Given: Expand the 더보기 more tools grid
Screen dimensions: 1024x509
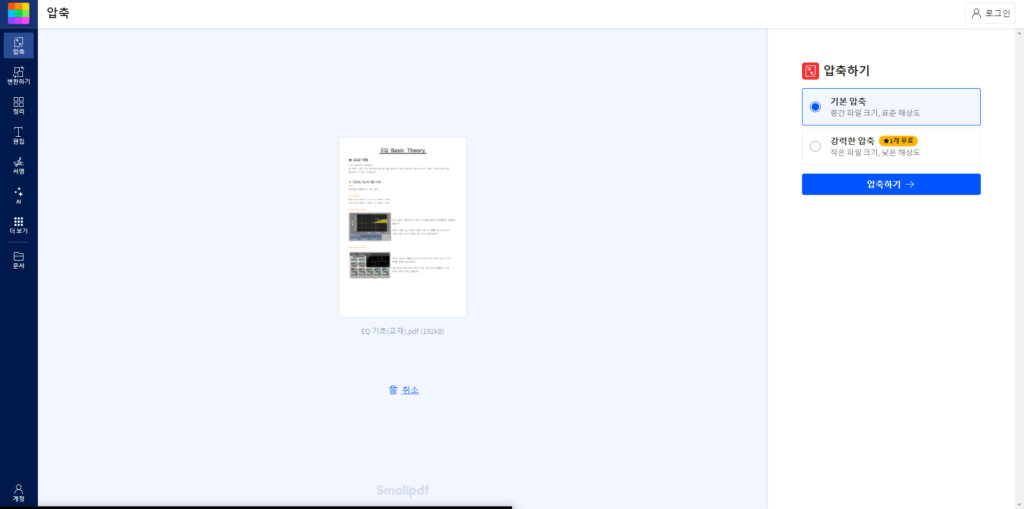Looking at the screenshot, I should click(x=18, y=225).
